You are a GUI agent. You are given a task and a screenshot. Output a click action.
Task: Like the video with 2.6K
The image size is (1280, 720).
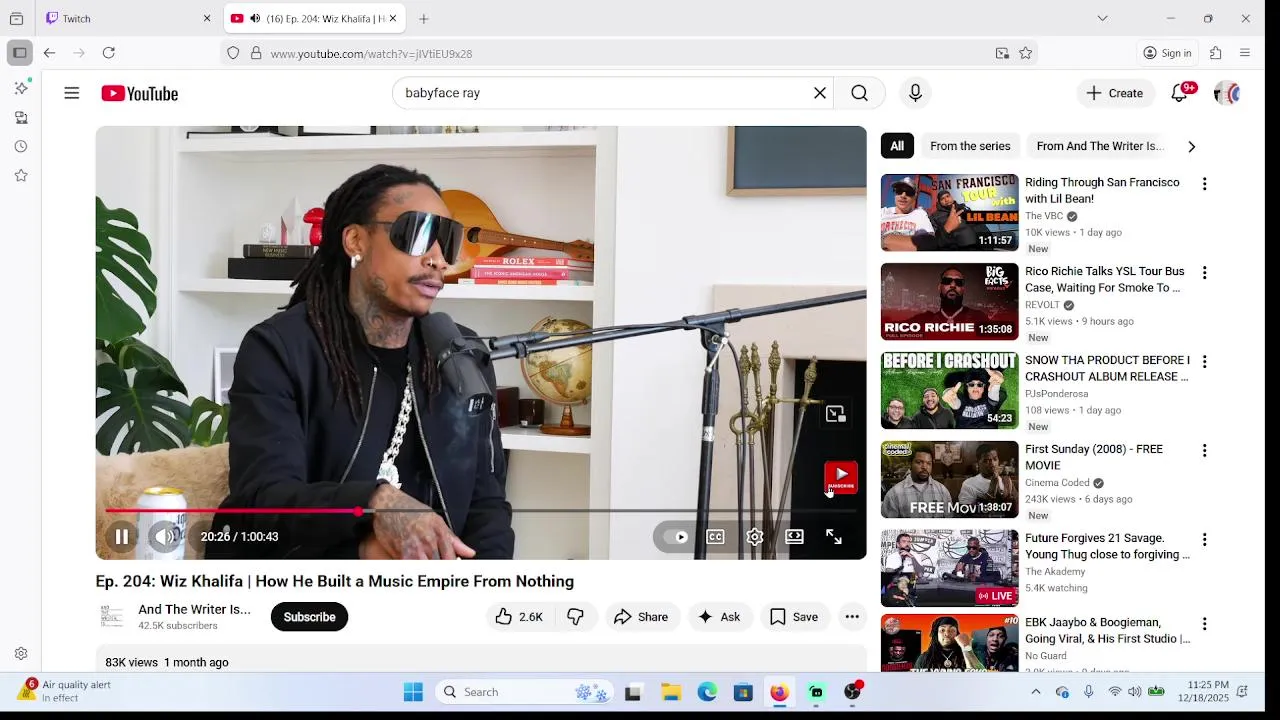pyautogui.click(x=520, y=617)
